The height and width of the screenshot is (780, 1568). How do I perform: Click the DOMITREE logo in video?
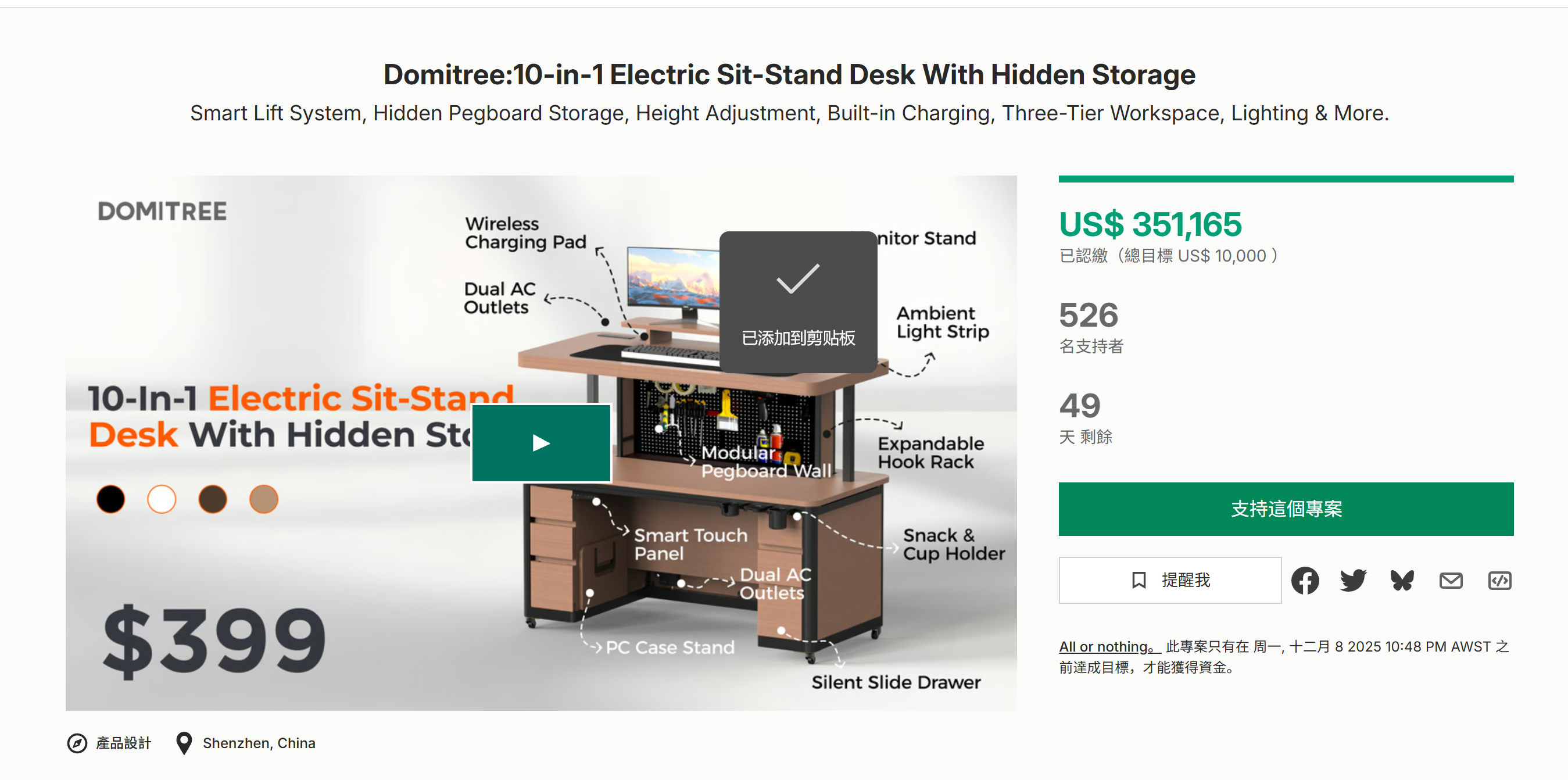click(163, 212)
